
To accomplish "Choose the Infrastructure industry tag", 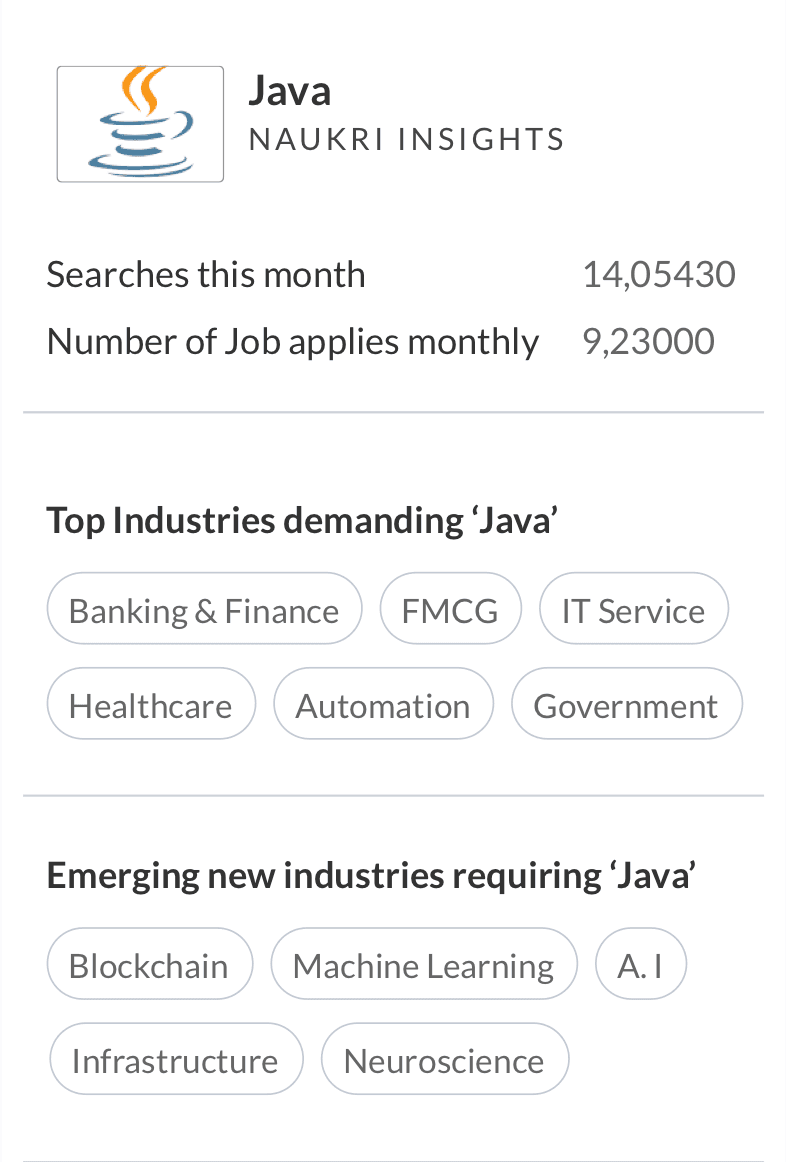I will [x=175, y=1060].
